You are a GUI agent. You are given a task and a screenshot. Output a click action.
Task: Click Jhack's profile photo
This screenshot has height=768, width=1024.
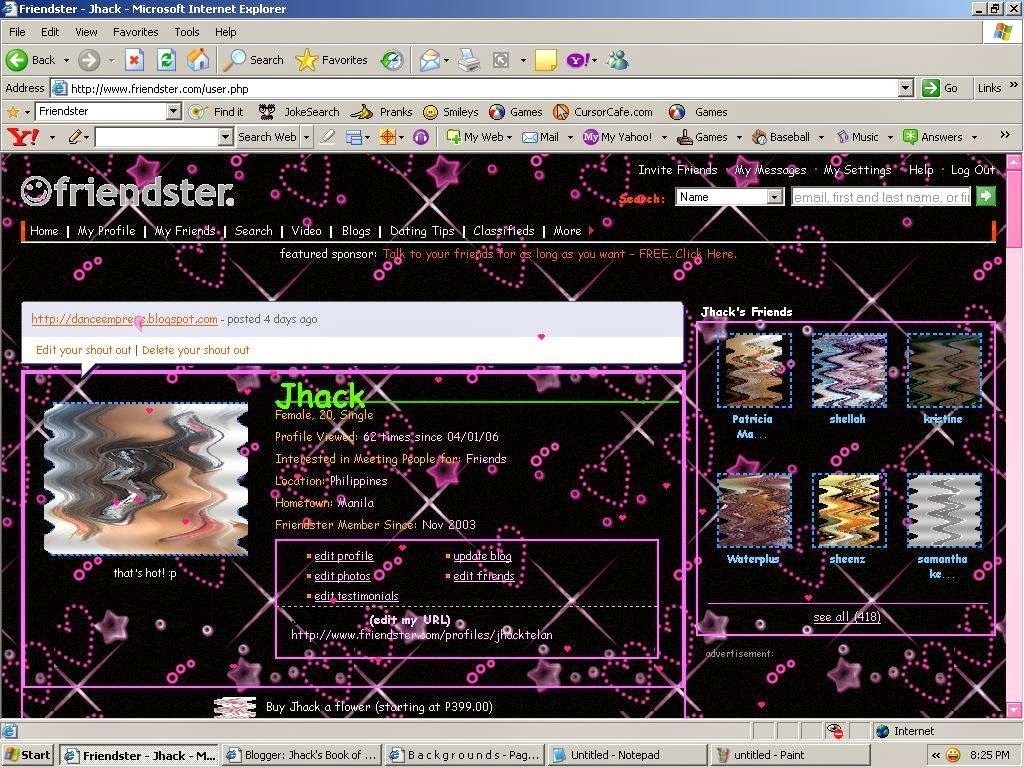(x=146, y=479)
